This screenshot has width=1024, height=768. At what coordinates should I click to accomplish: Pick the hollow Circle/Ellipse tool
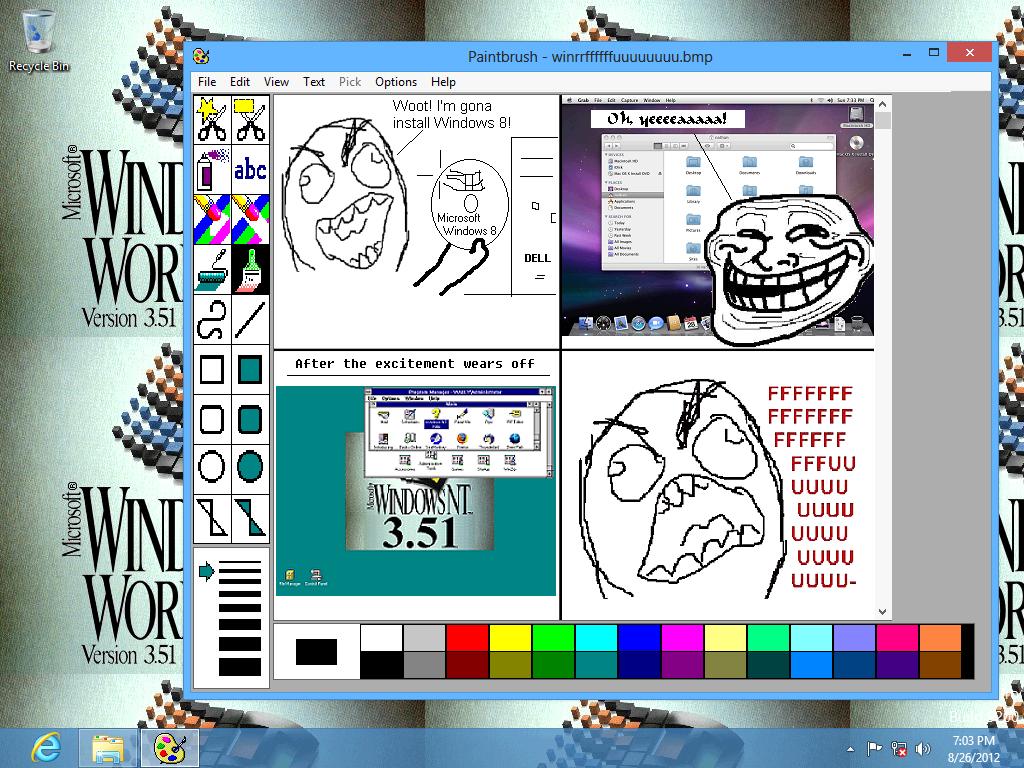212,466
